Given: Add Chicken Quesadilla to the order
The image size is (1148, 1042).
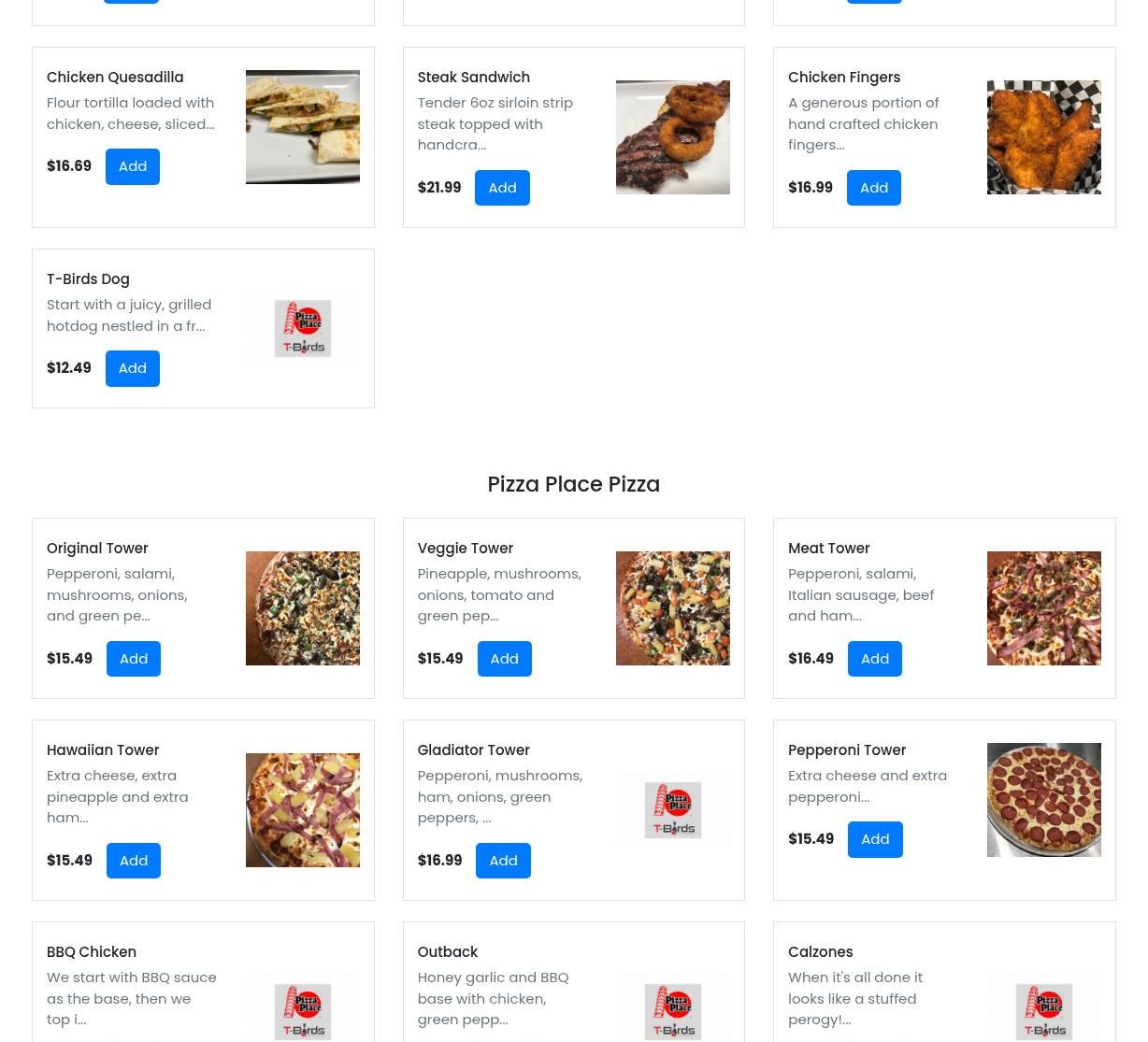Looking at the screenshot, I should click(x=133, y=166).
